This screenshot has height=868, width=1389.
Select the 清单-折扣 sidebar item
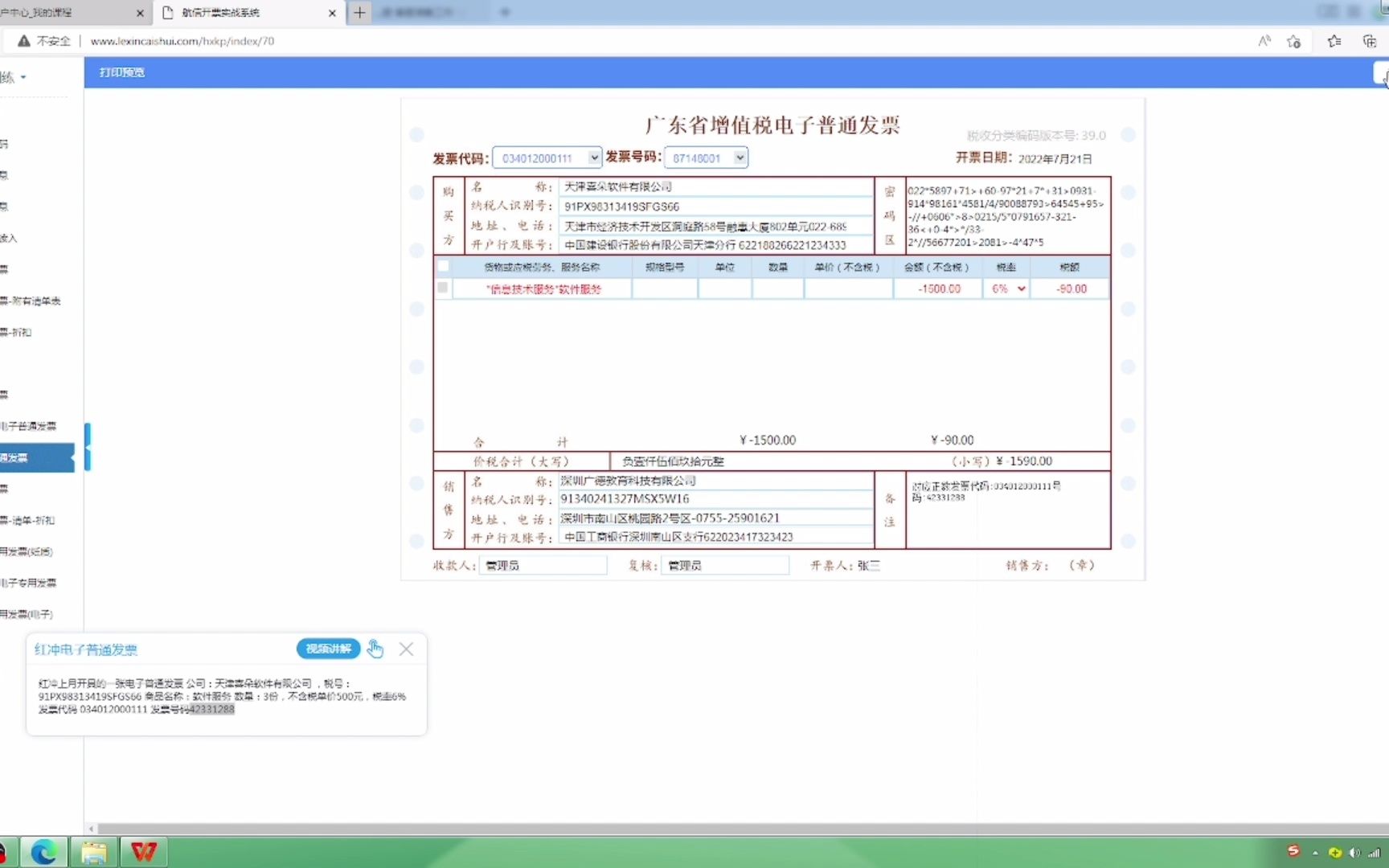(x=27, y=520)
